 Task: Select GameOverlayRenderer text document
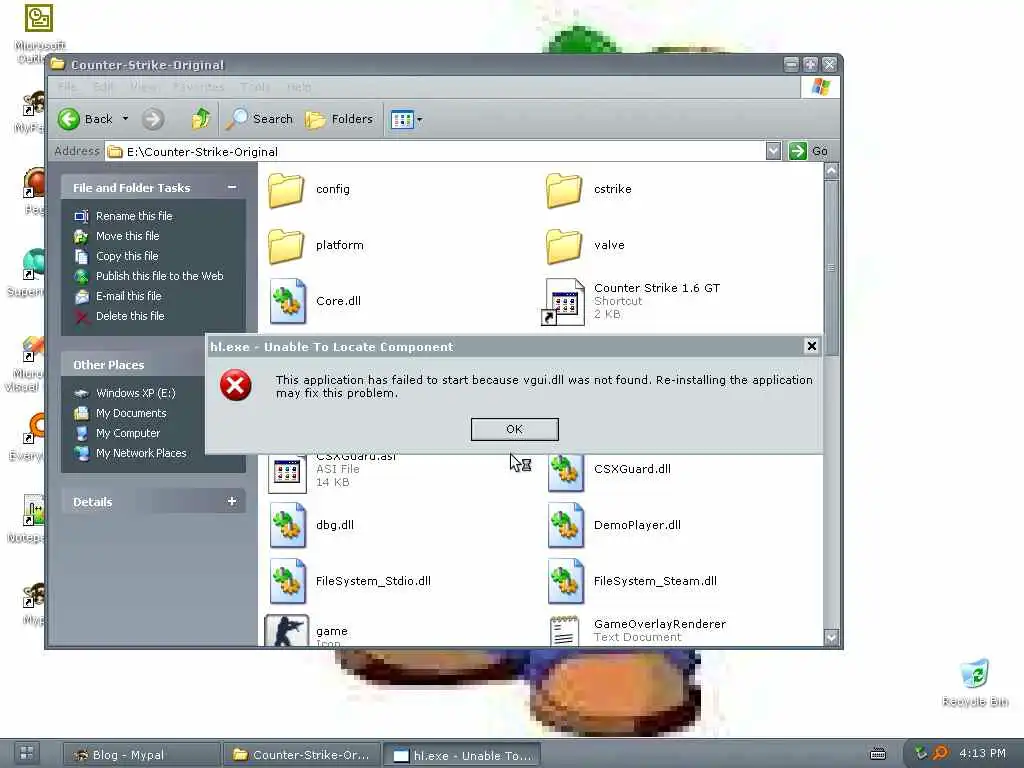637,631
